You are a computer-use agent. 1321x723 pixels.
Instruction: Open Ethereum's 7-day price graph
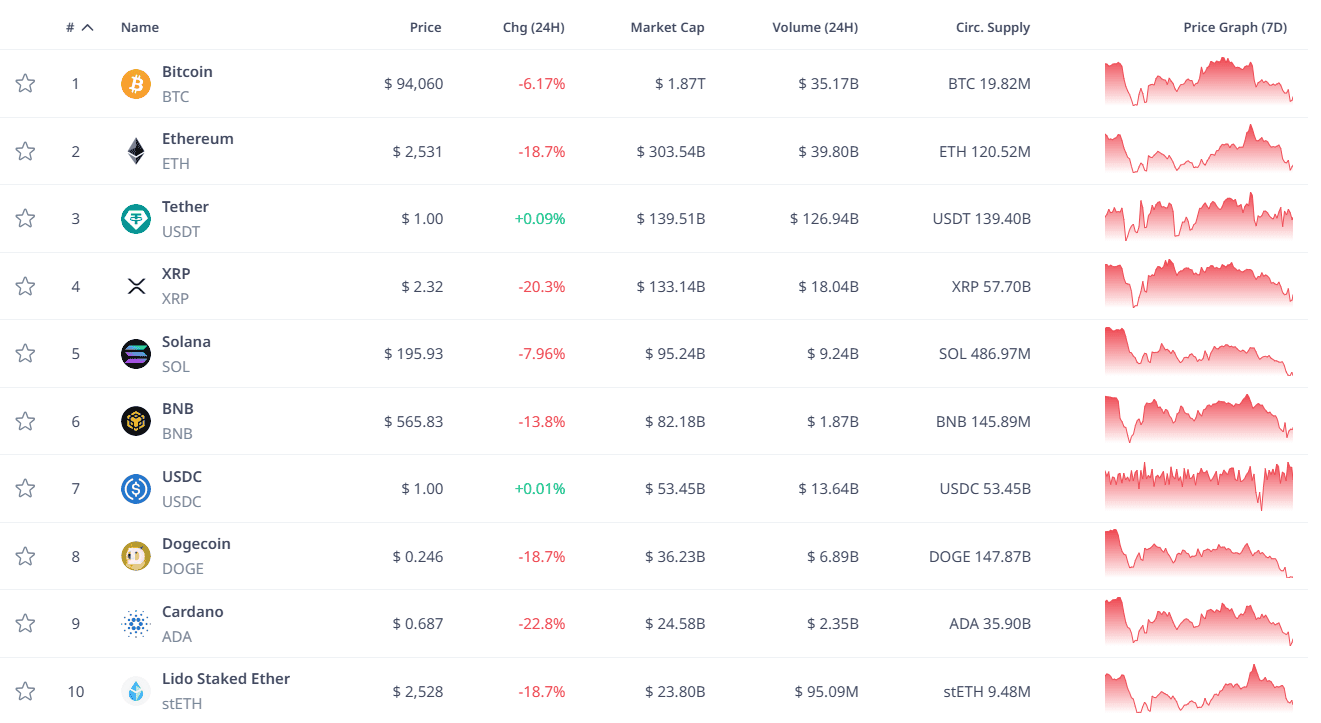[1198, 151]
